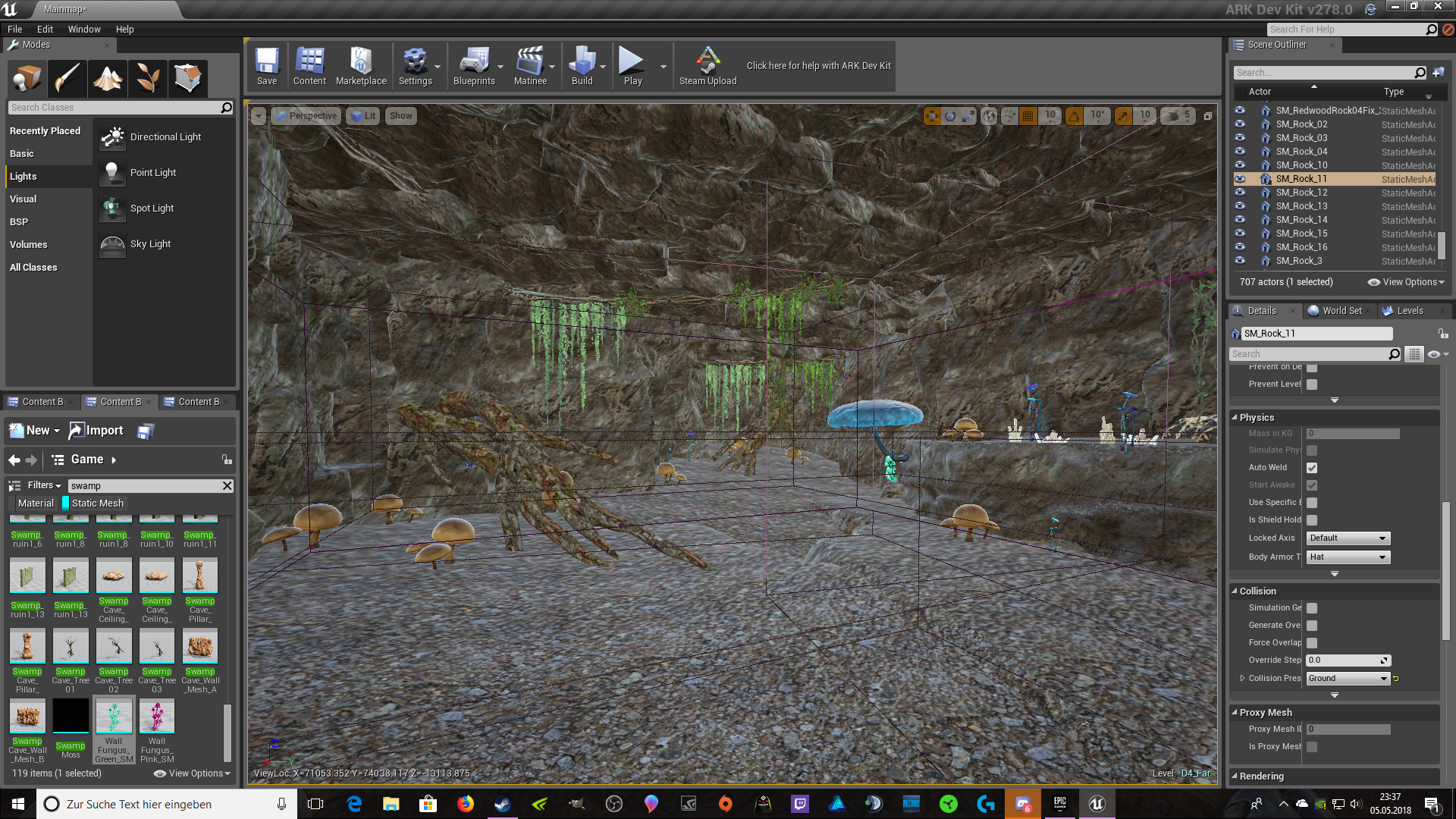Save the current level with the Save icon
The image size is (1456, 819).
click(267, 66)
